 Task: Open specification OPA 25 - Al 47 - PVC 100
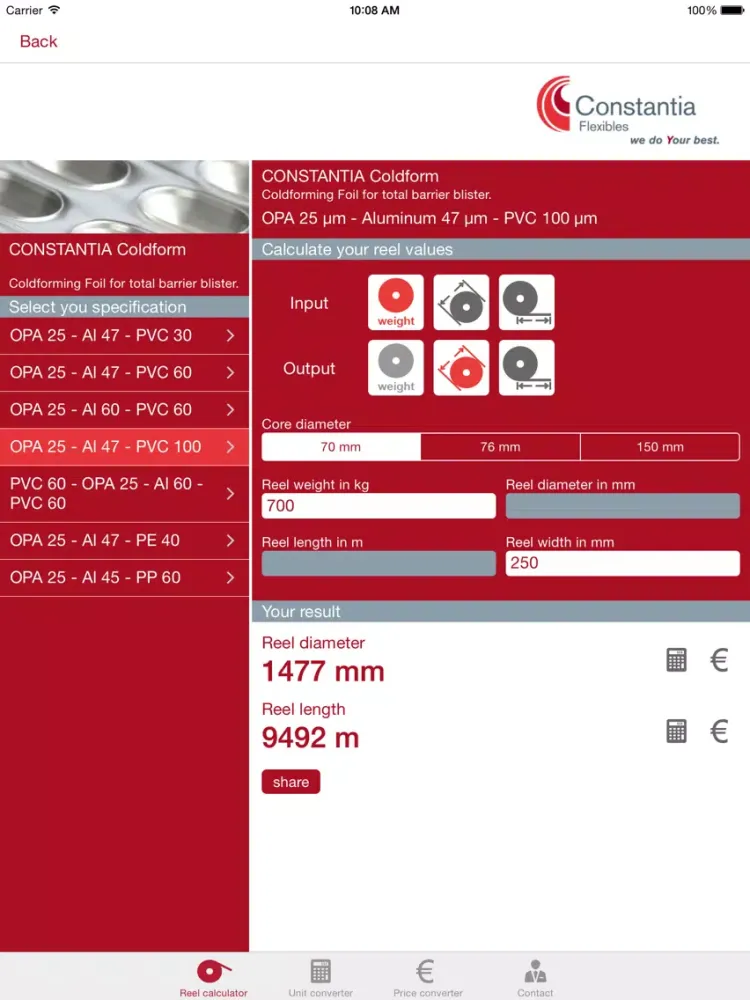coord(124,447)
